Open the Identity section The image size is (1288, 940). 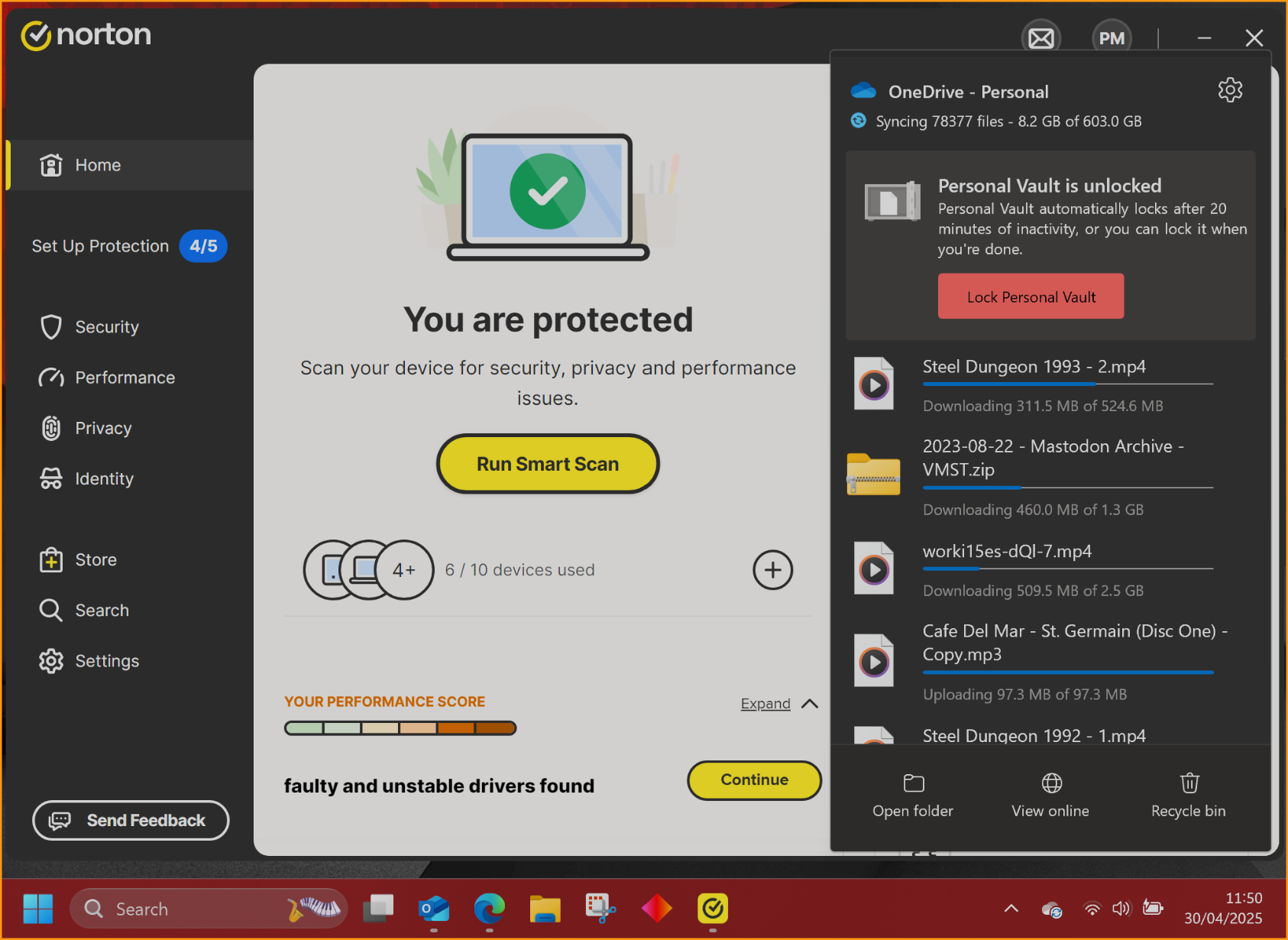pos(88,478)
